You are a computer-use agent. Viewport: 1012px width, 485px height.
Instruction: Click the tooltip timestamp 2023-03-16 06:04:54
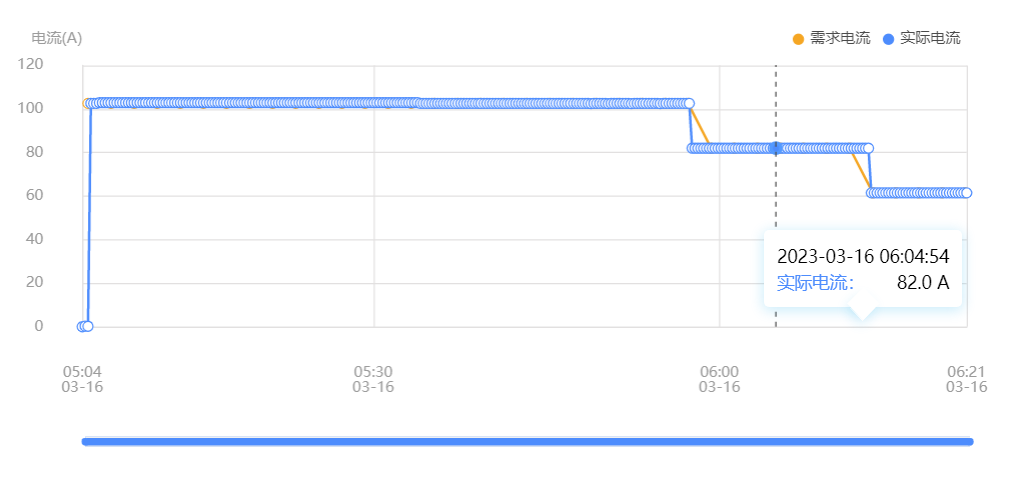pos(862,255)
